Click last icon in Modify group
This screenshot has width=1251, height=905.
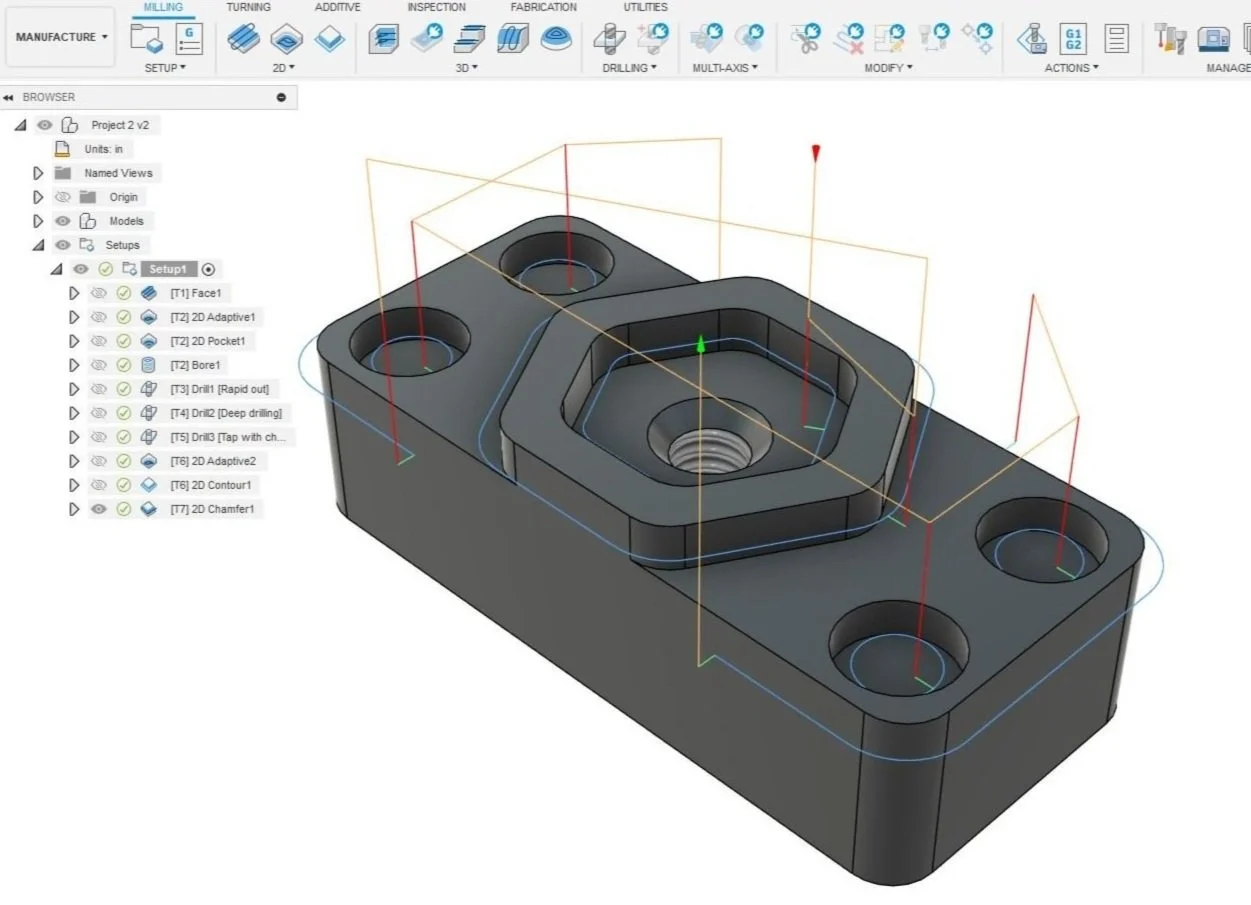click(978, 39)
